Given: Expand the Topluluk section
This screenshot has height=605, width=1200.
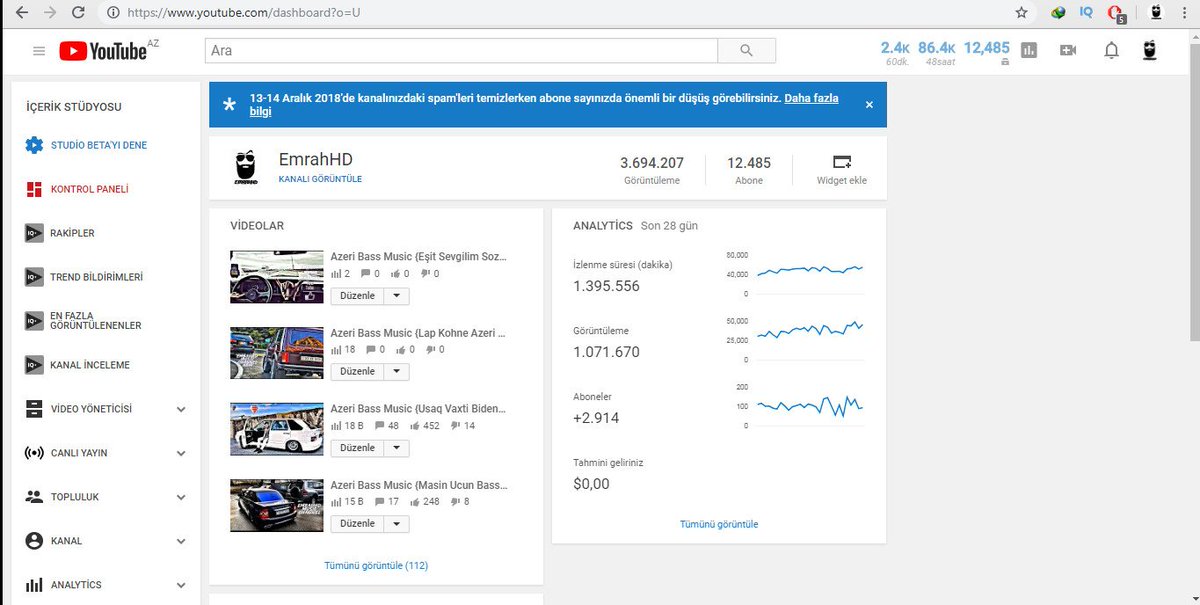Looking at the screenshot, I should coord(181,497).
